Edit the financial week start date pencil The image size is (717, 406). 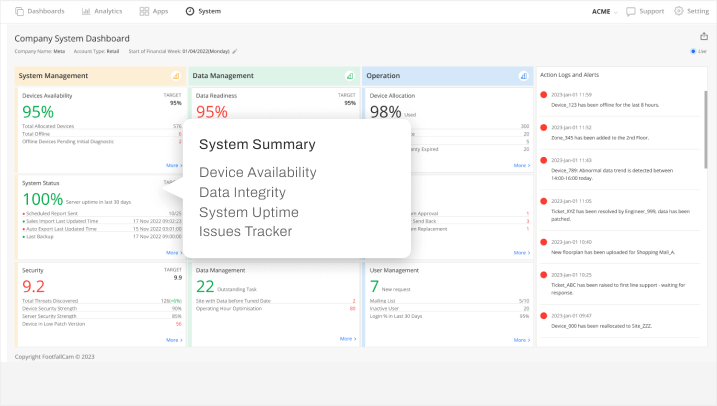point(235,50)
